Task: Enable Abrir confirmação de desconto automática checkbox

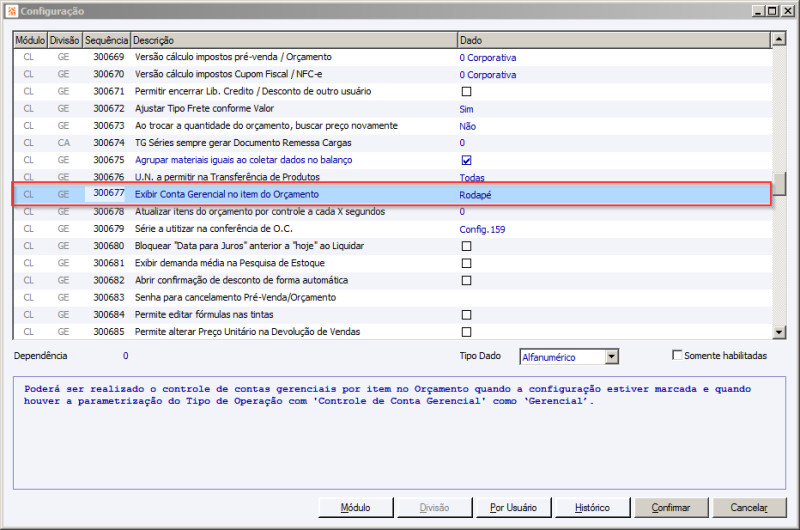Action: [466, 281]
